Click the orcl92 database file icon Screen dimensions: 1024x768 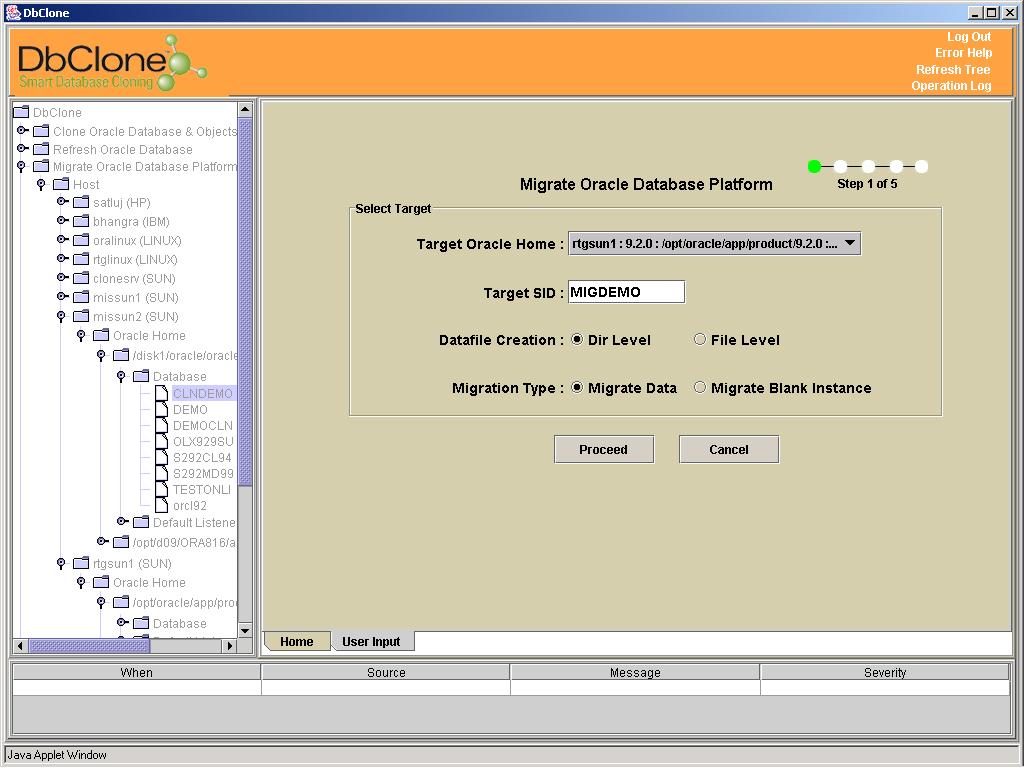click(x=161, y=505)
